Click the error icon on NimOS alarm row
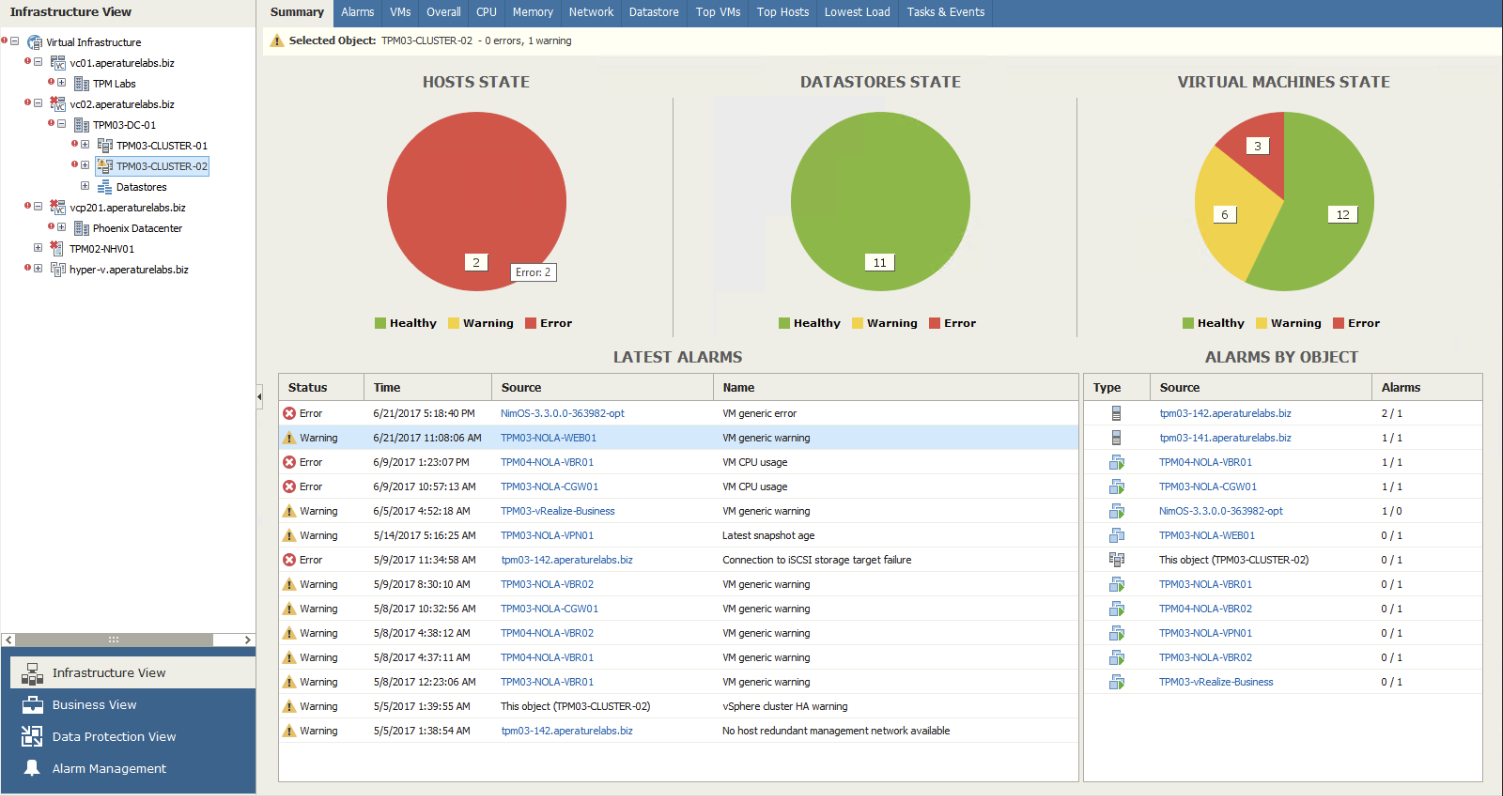The image size is (1503, 796). tap(289, 413)
